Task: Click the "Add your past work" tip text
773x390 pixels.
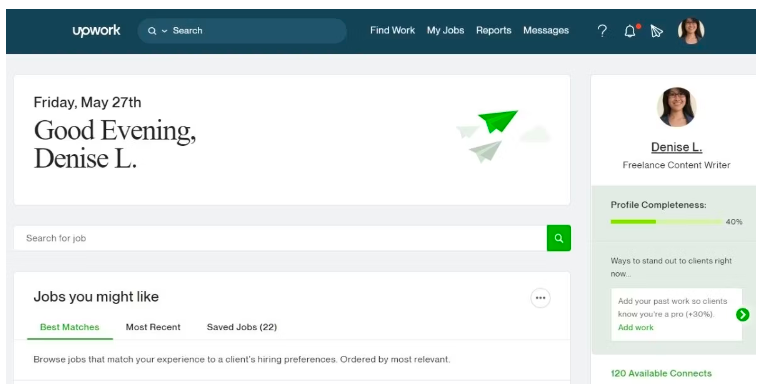Action: point(672,307)
